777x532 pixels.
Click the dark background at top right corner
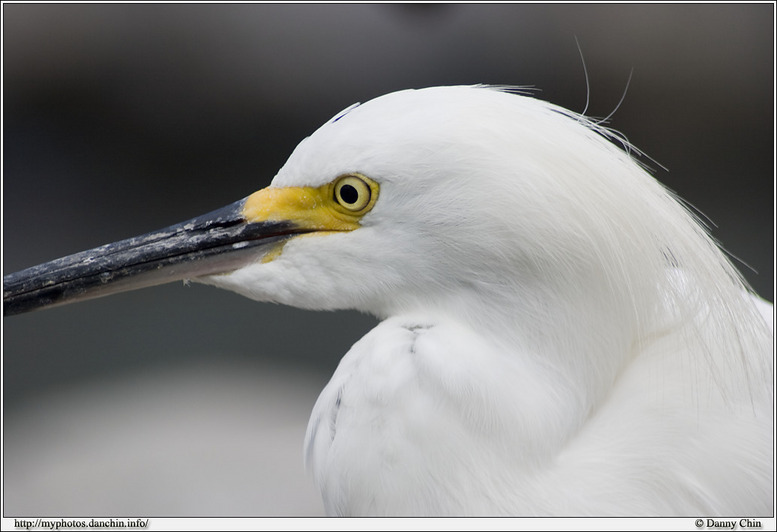720,50
